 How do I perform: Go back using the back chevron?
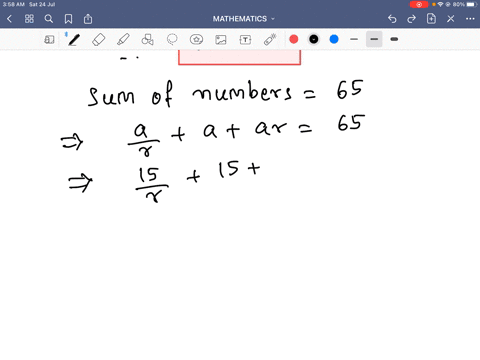pyautogui.click(x=9, y=19)
